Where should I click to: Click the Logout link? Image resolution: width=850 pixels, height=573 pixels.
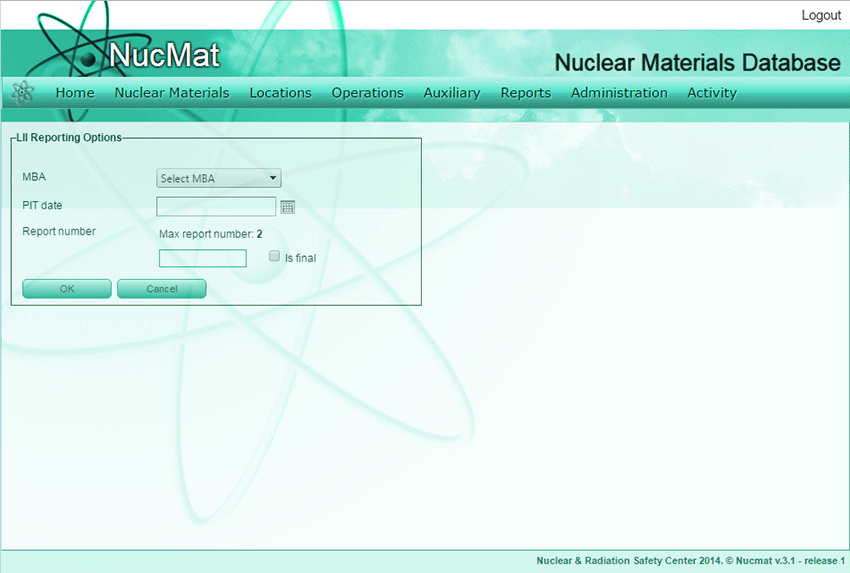coord(821,16)
